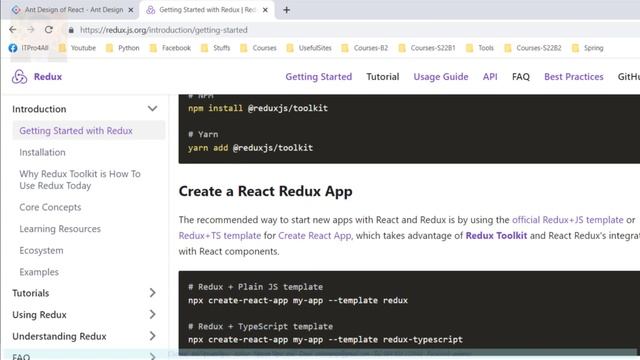Click the Tutorials category label
640x360 pixels.
pos(31,293)
